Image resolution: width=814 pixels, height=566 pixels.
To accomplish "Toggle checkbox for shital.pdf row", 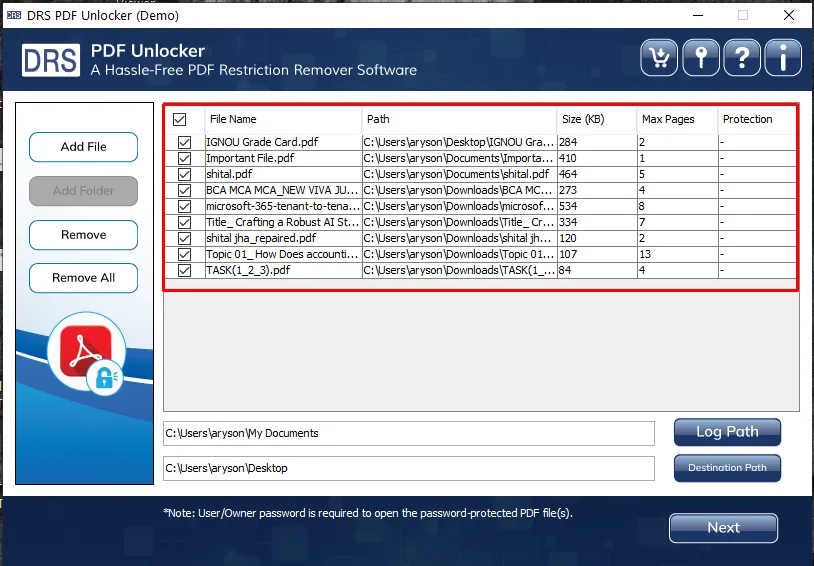I will [184, 174].
